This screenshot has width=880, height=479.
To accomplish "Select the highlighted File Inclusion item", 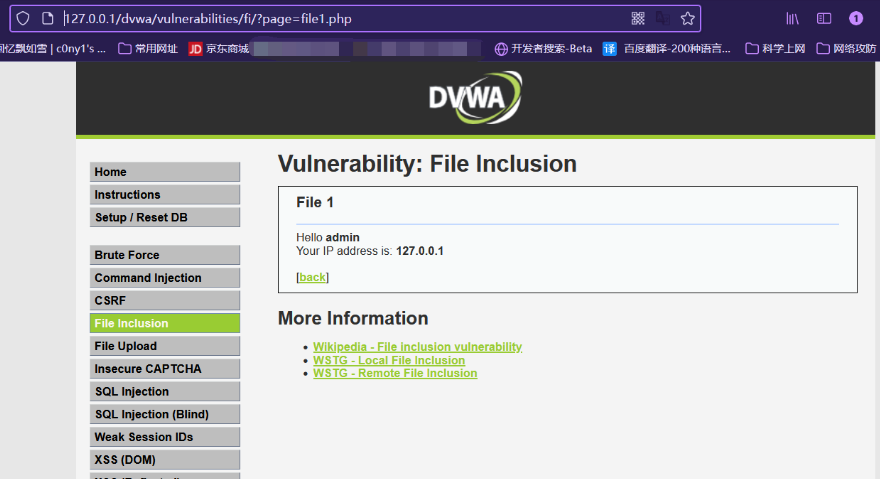I will pos(165,323).
